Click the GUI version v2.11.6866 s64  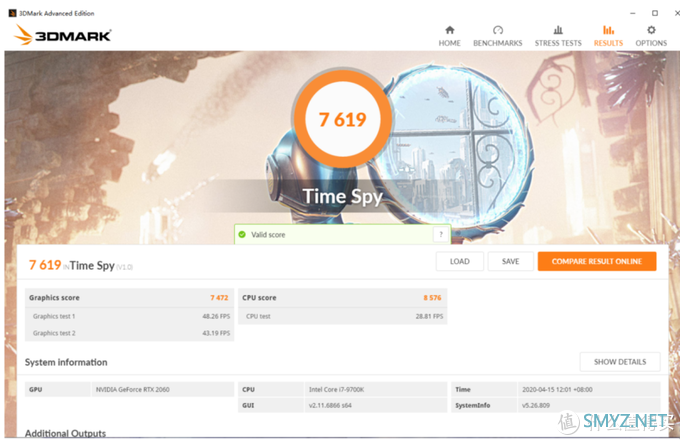pos(330,406)
